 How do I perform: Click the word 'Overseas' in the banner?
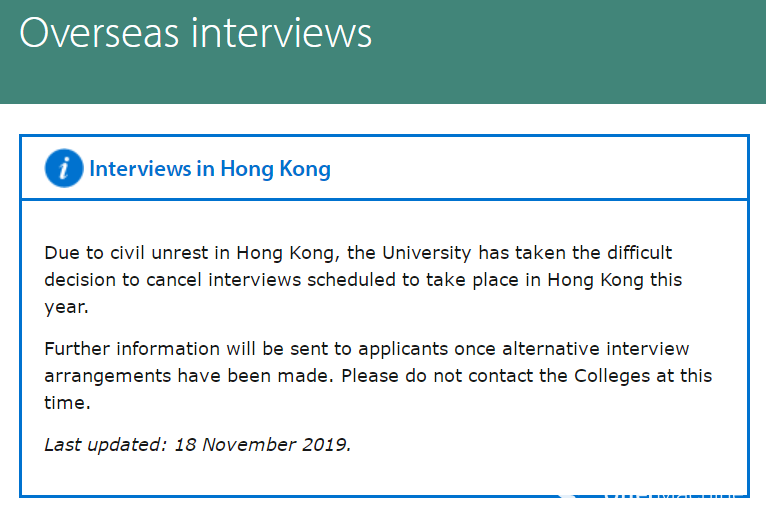coord(99,33)
